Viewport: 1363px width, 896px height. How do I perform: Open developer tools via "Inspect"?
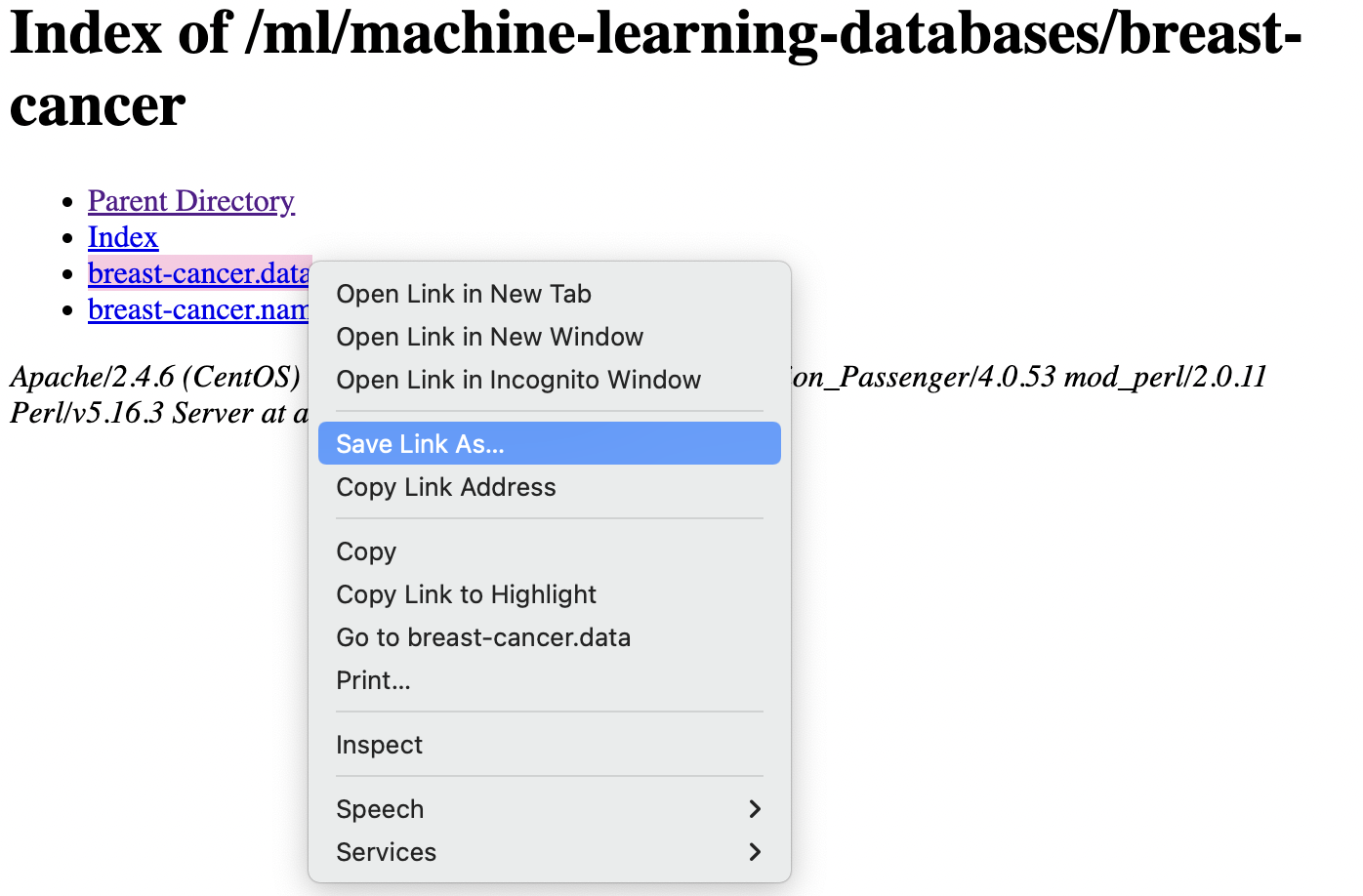tap(379, 745)
